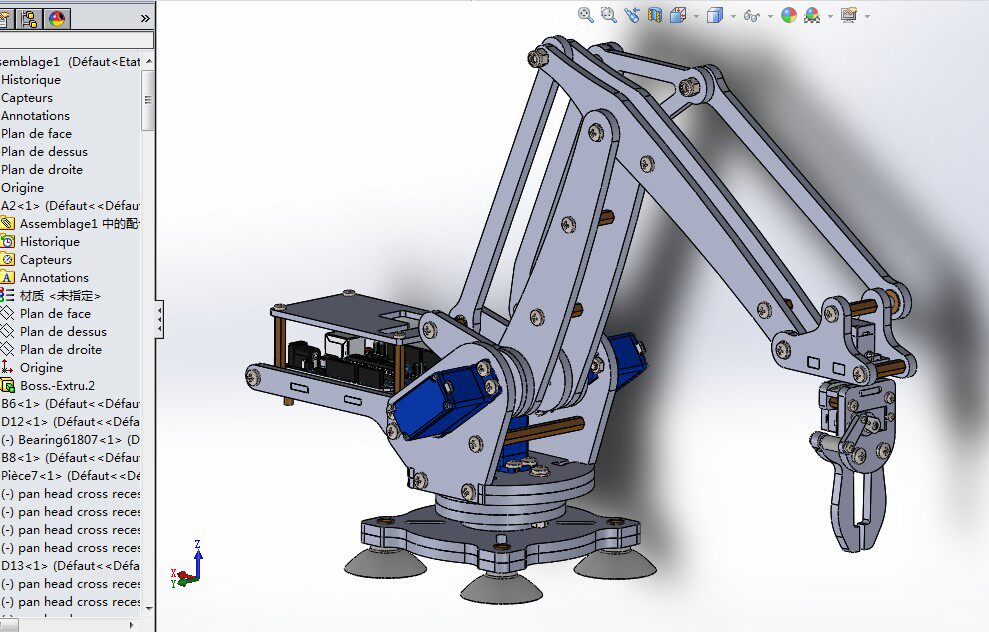This screenshot has width=989, height=632.
Task: Switch to the ConfigurationManager tab
Action: click(29, 19)
